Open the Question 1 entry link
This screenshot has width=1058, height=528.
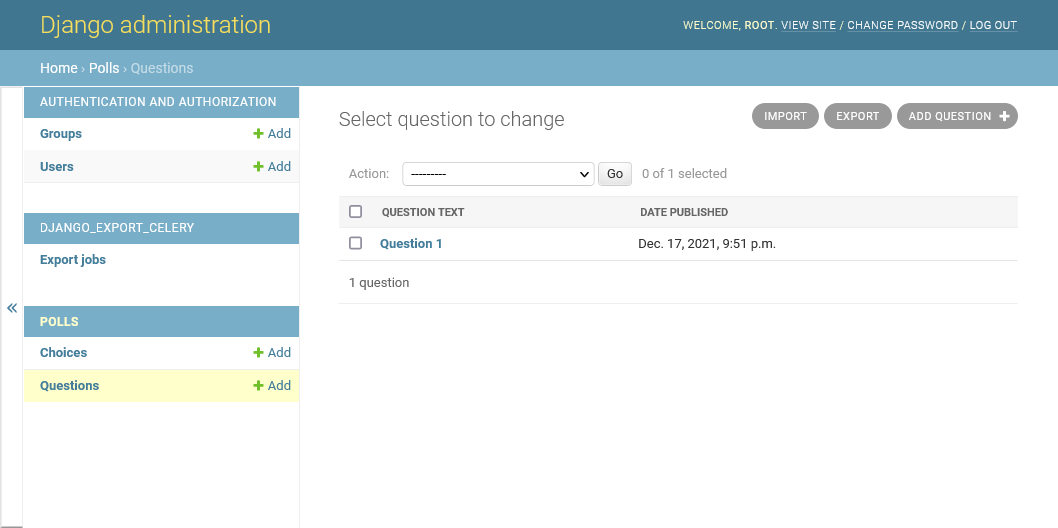click(411, 243)
